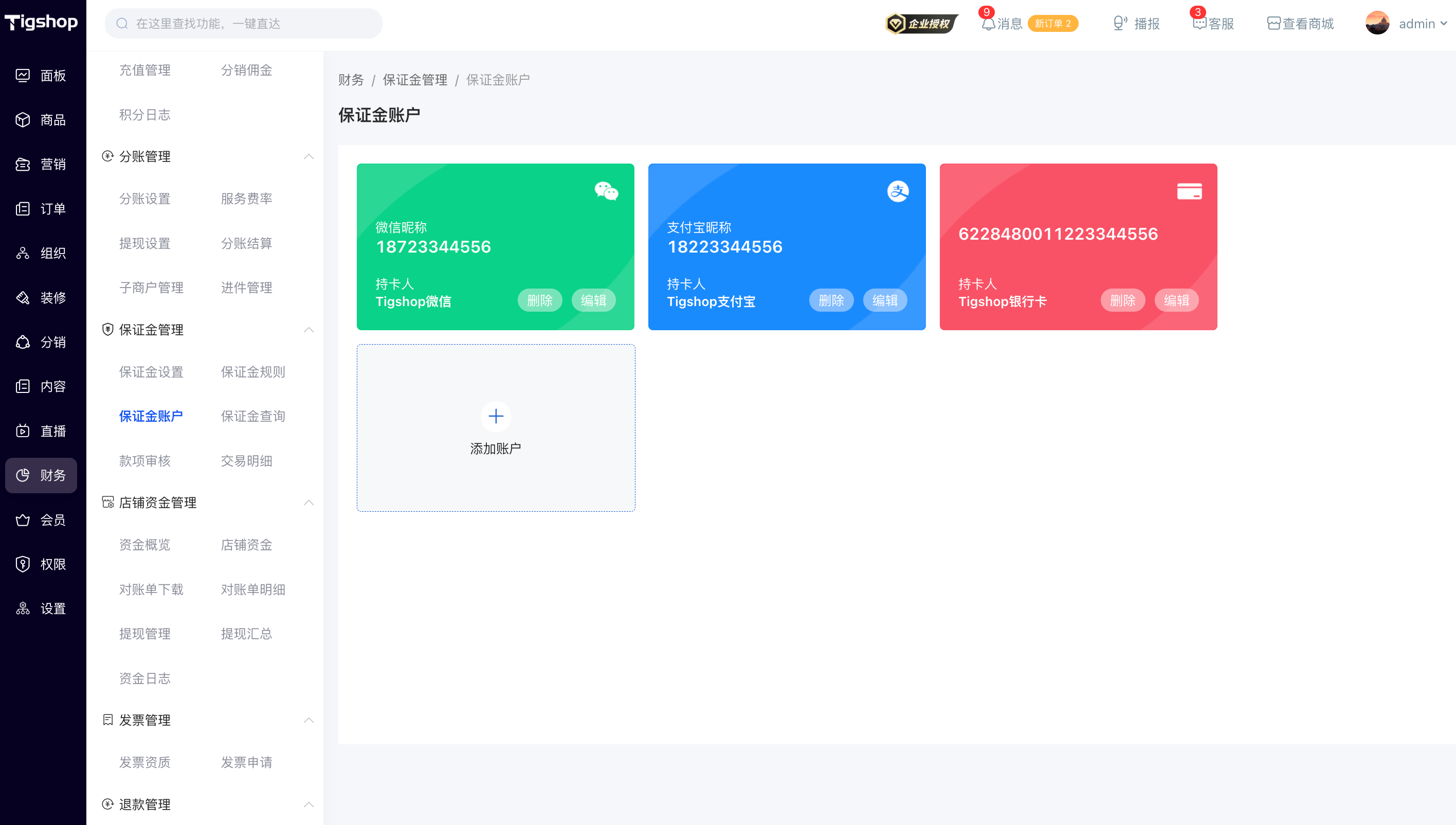
Task: Open the 财务 finance icon
Action: pyautogui.click(x=23, y=475)
